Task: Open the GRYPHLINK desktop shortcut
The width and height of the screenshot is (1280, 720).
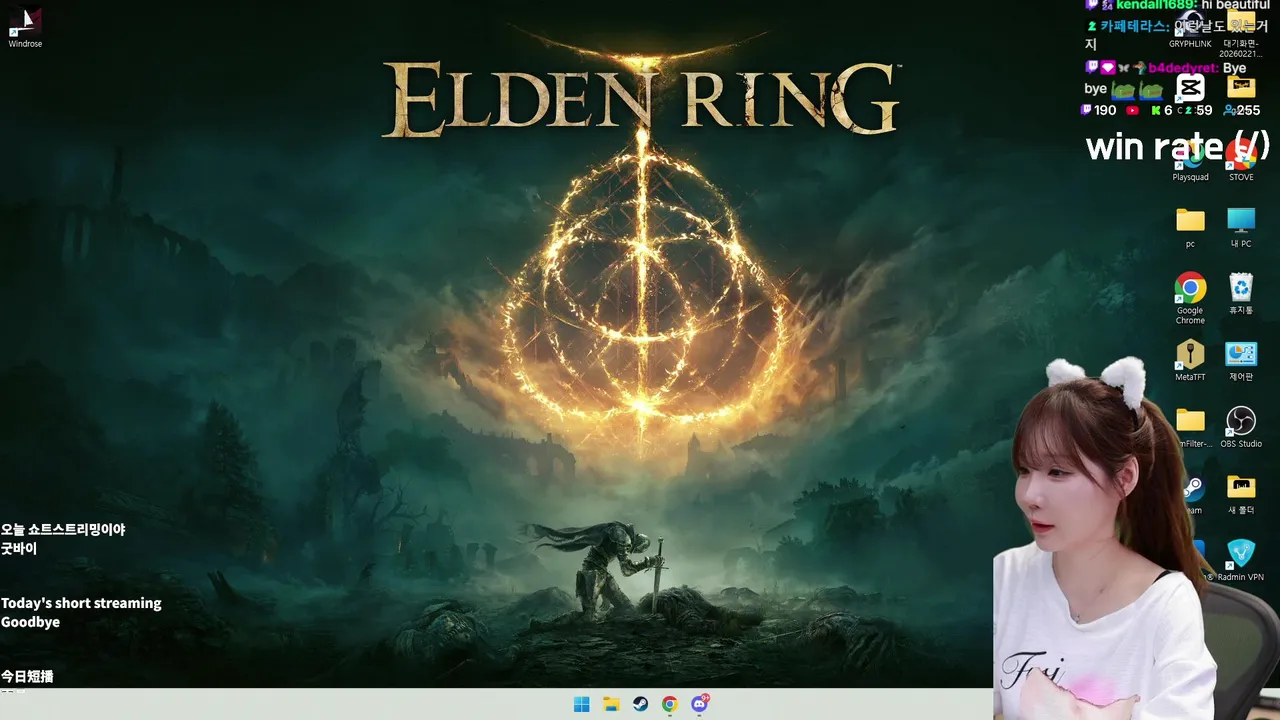Action: [x=1190, y=28]
